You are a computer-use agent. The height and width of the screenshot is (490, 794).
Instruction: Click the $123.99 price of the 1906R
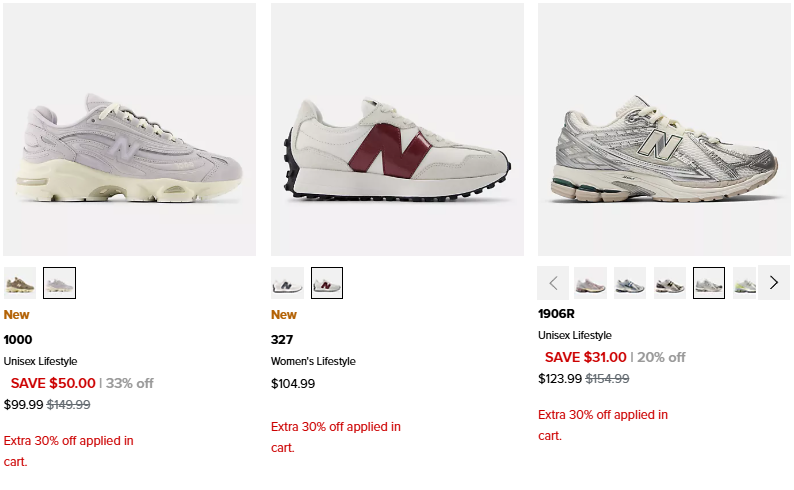[x=559, y=379]
